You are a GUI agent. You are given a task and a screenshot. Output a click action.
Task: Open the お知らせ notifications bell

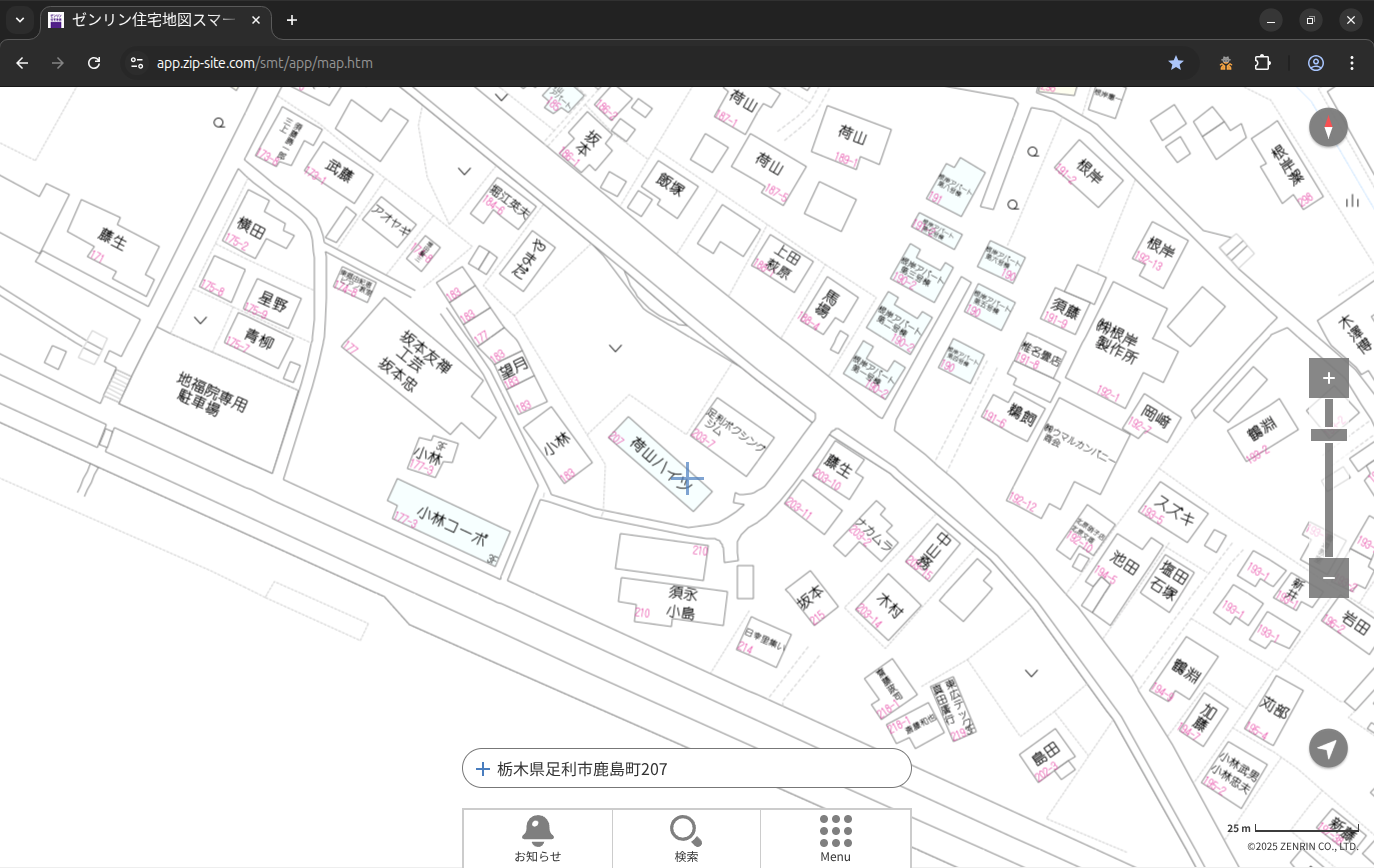(x=537, y=838)
